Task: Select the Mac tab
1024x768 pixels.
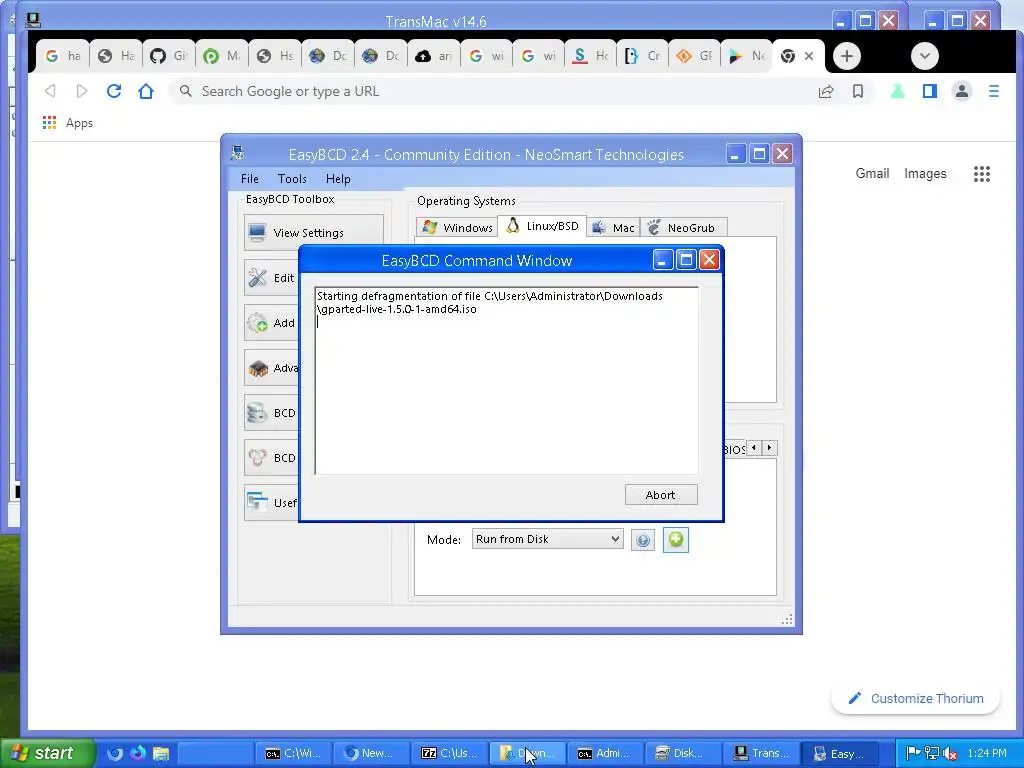Action: click(x=613, y=227)
